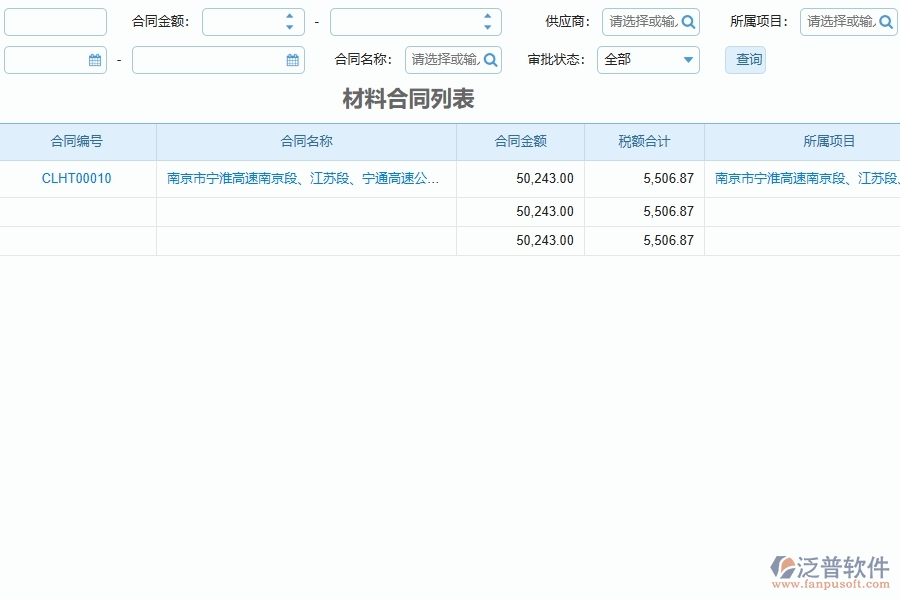Open the search icon next to 合同名称
This screenshot has width=900, height=600.
[490, 60]
